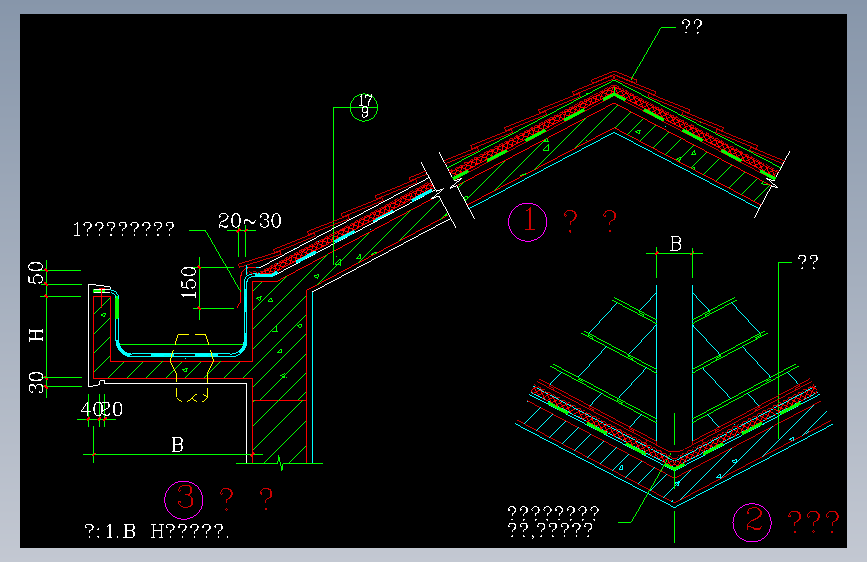This screenshot has width=867, height=562.
Task: Click the "B" dimension label under the gutter
Action: [177, 445]
